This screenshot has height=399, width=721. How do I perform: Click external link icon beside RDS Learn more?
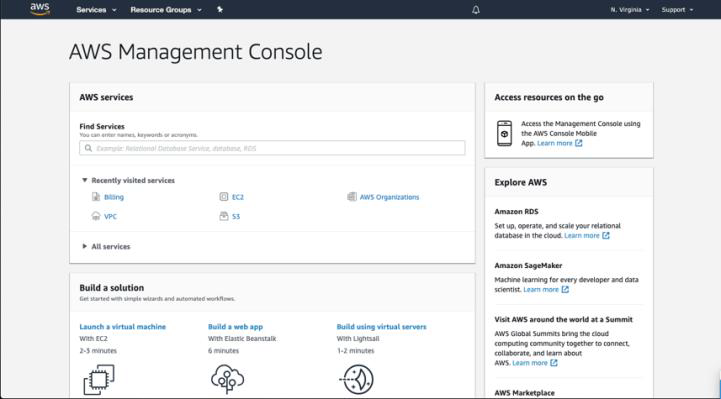606,235
